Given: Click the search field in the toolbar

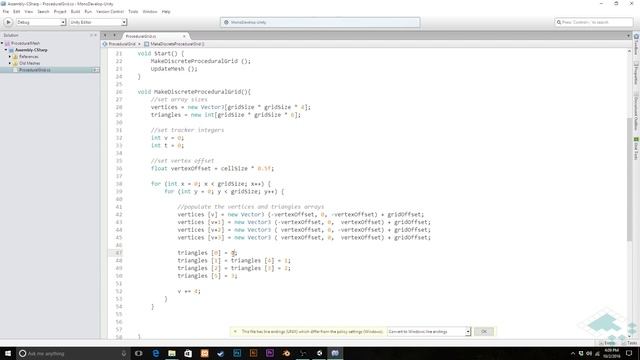Looking at the screenshot, I should (593, 22).
